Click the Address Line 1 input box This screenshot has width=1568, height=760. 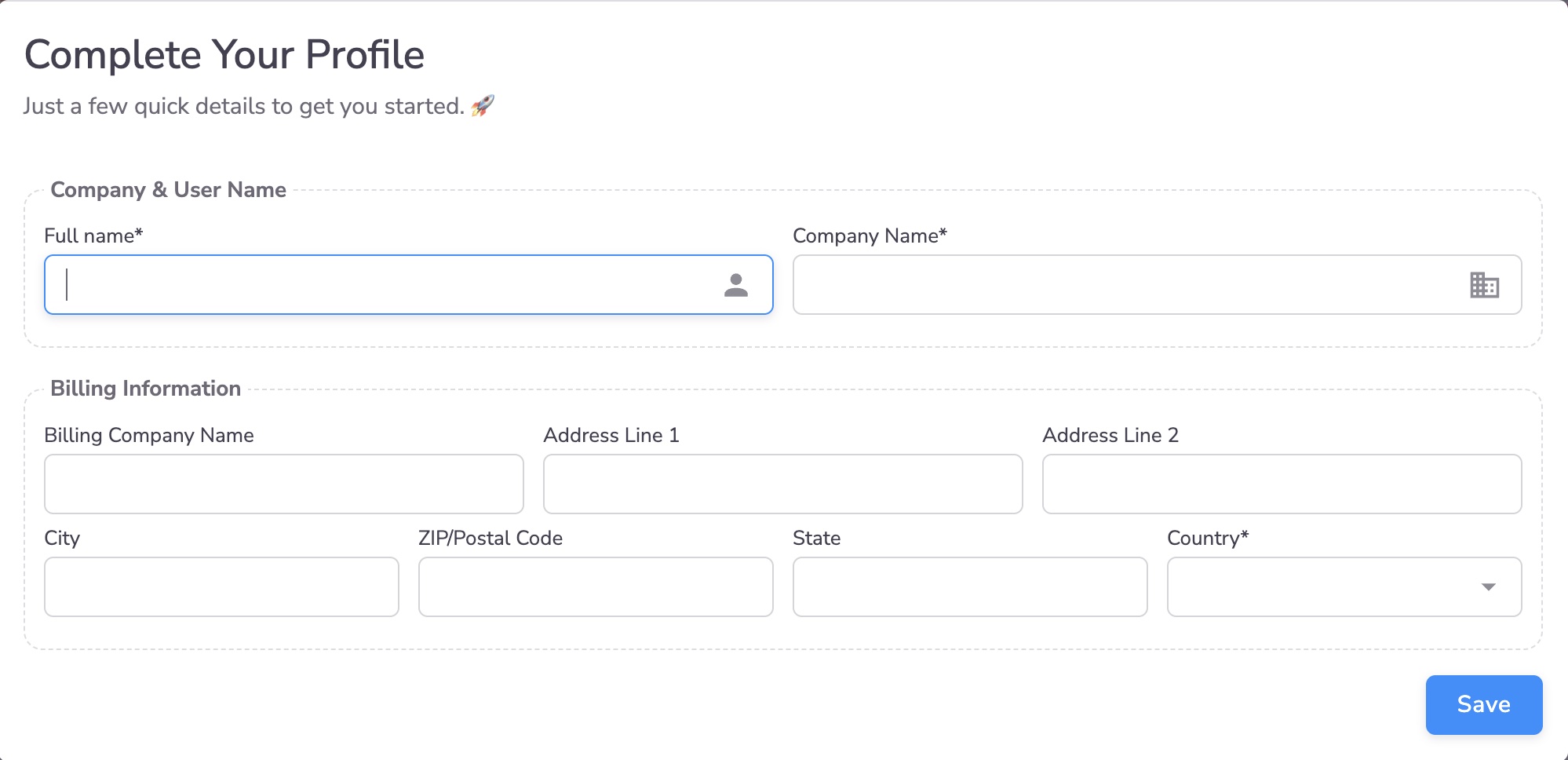click(x=782, y=484)
